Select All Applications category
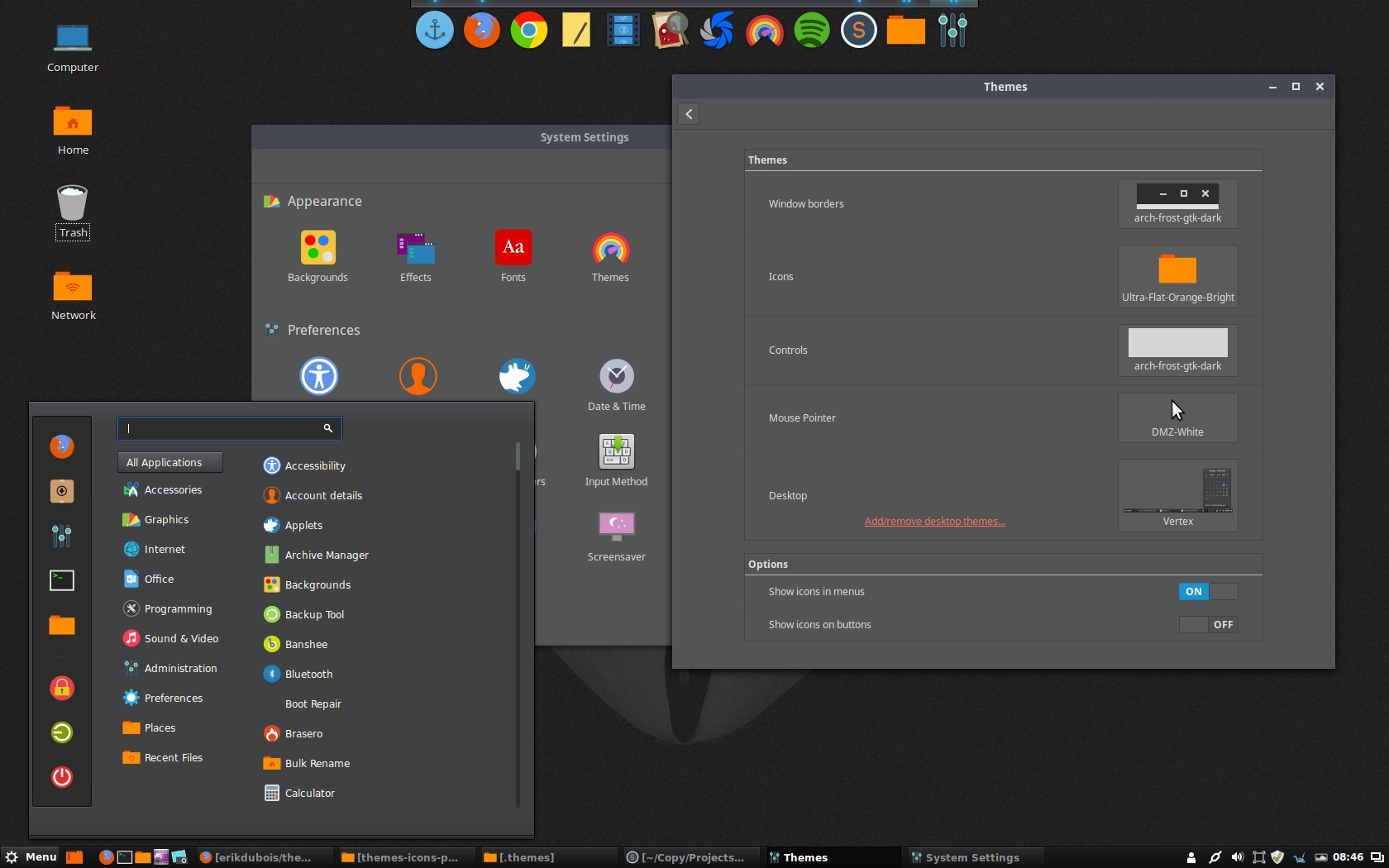1389x868 pixels. tap(170, 462)
